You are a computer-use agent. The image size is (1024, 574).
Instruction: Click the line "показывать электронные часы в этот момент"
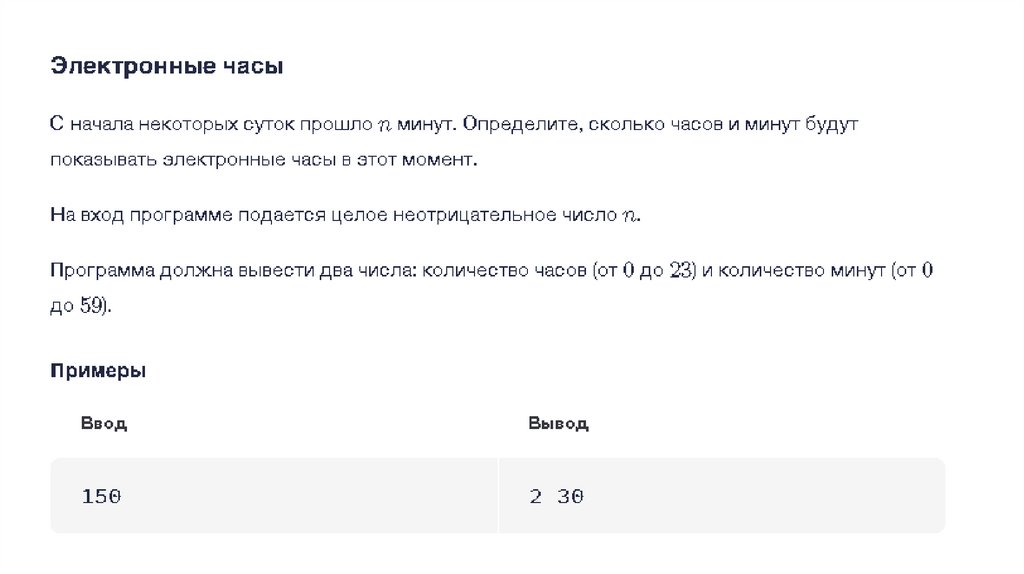[x=265, y=160]
